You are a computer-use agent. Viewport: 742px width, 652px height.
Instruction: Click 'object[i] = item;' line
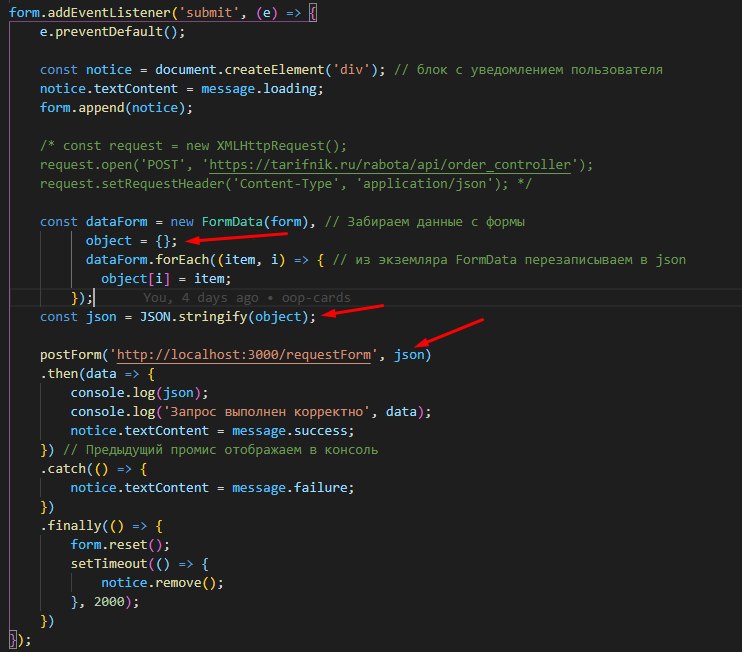[166, 279]
